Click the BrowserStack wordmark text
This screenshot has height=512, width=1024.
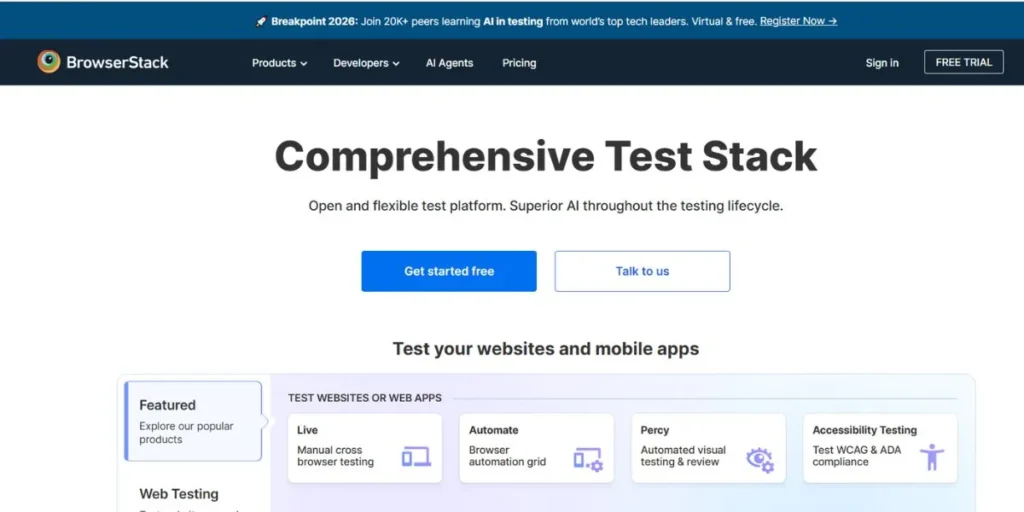118,63
